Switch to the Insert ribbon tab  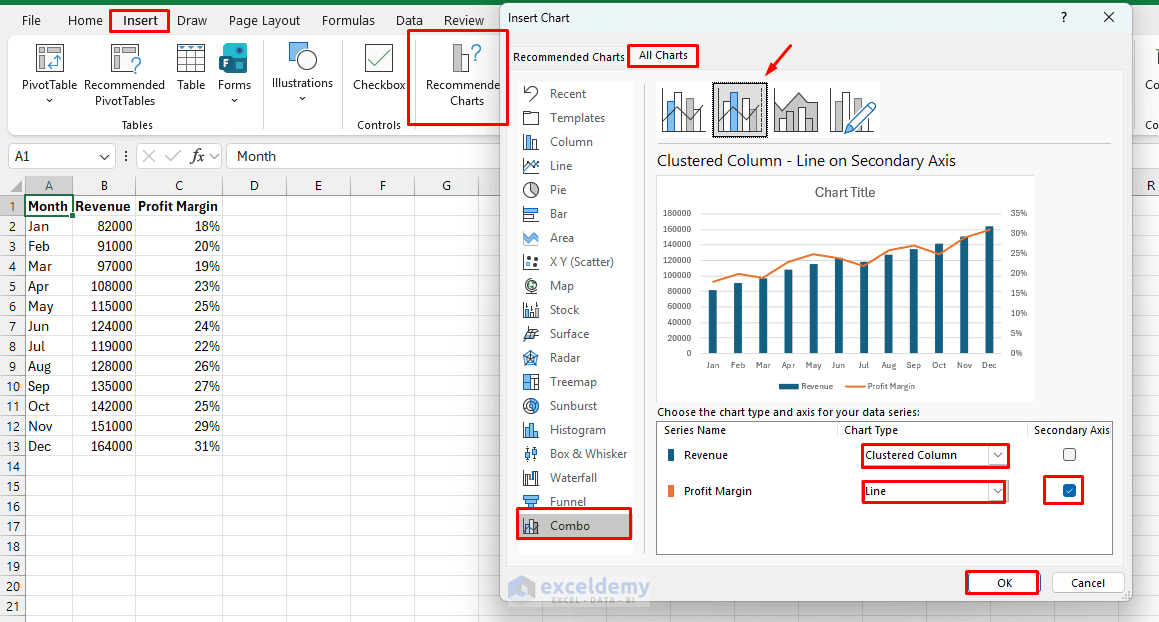pos(140,21)
